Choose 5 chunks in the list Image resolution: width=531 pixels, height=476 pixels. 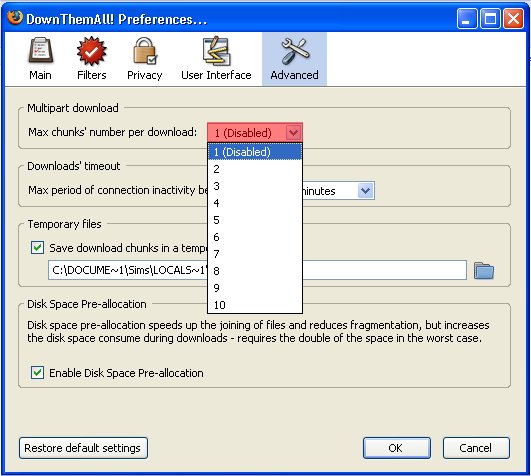pos(255,220)
